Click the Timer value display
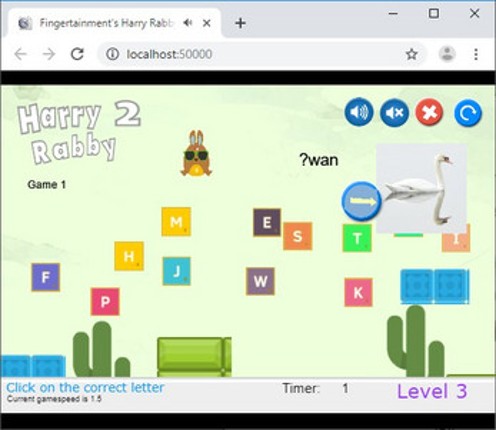The height and width of the screenshot is (430, 496). tap(345, 388)
